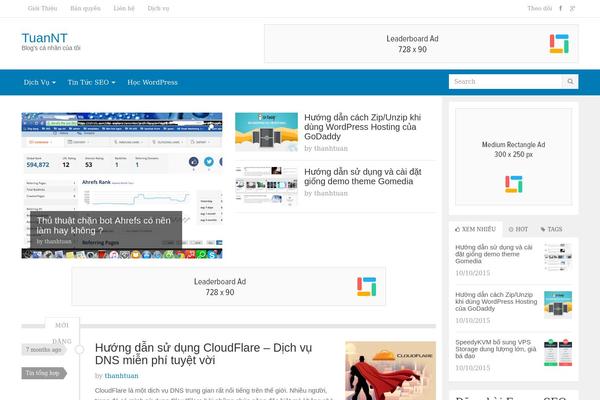Screen dimensions: 600x400
Task: Click sidebar SpeedyKVM post thumbnail
Action: (558, 352)
